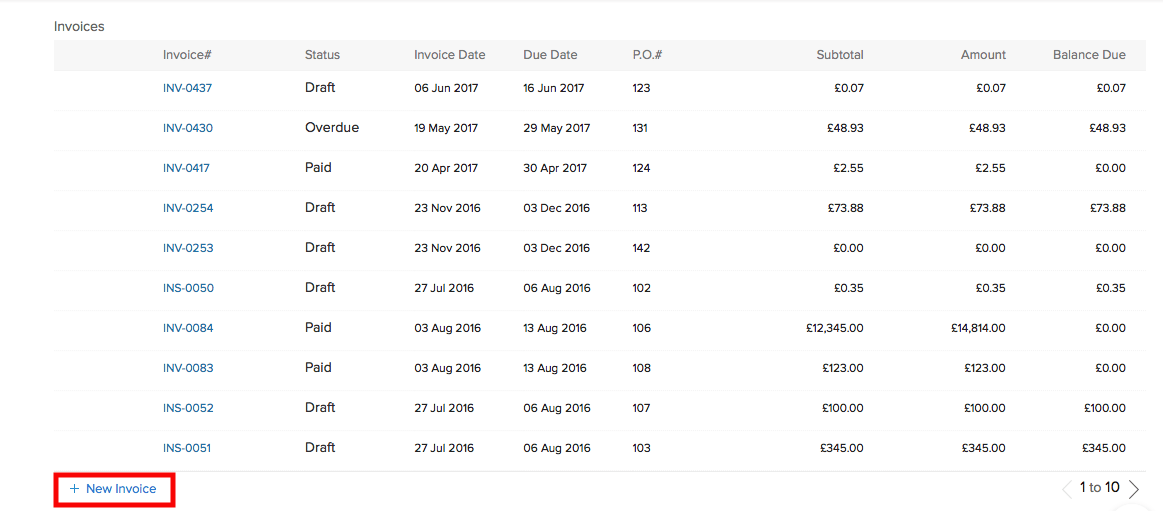This screenshot has width=1163, height=511.
Task: Click the New Invoice button
Action: (x=114, y=489)
